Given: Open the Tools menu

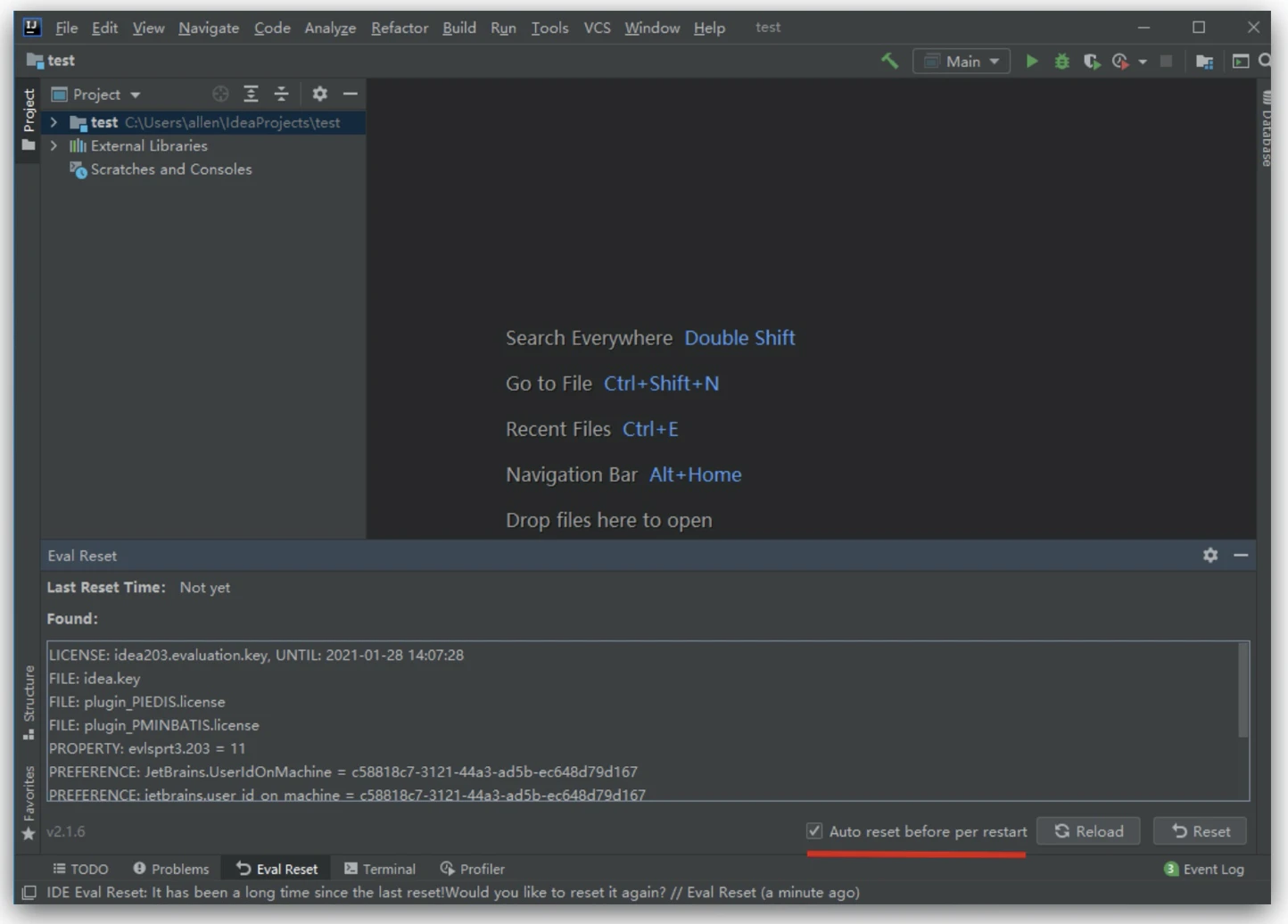Looking at the screenshot, I should pyautogui.click(x=549, y=28).
